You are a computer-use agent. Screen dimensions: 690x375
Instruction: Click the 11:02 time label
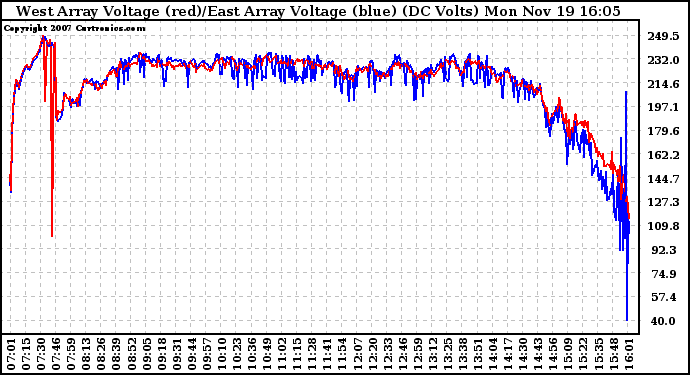pos(282,354)
